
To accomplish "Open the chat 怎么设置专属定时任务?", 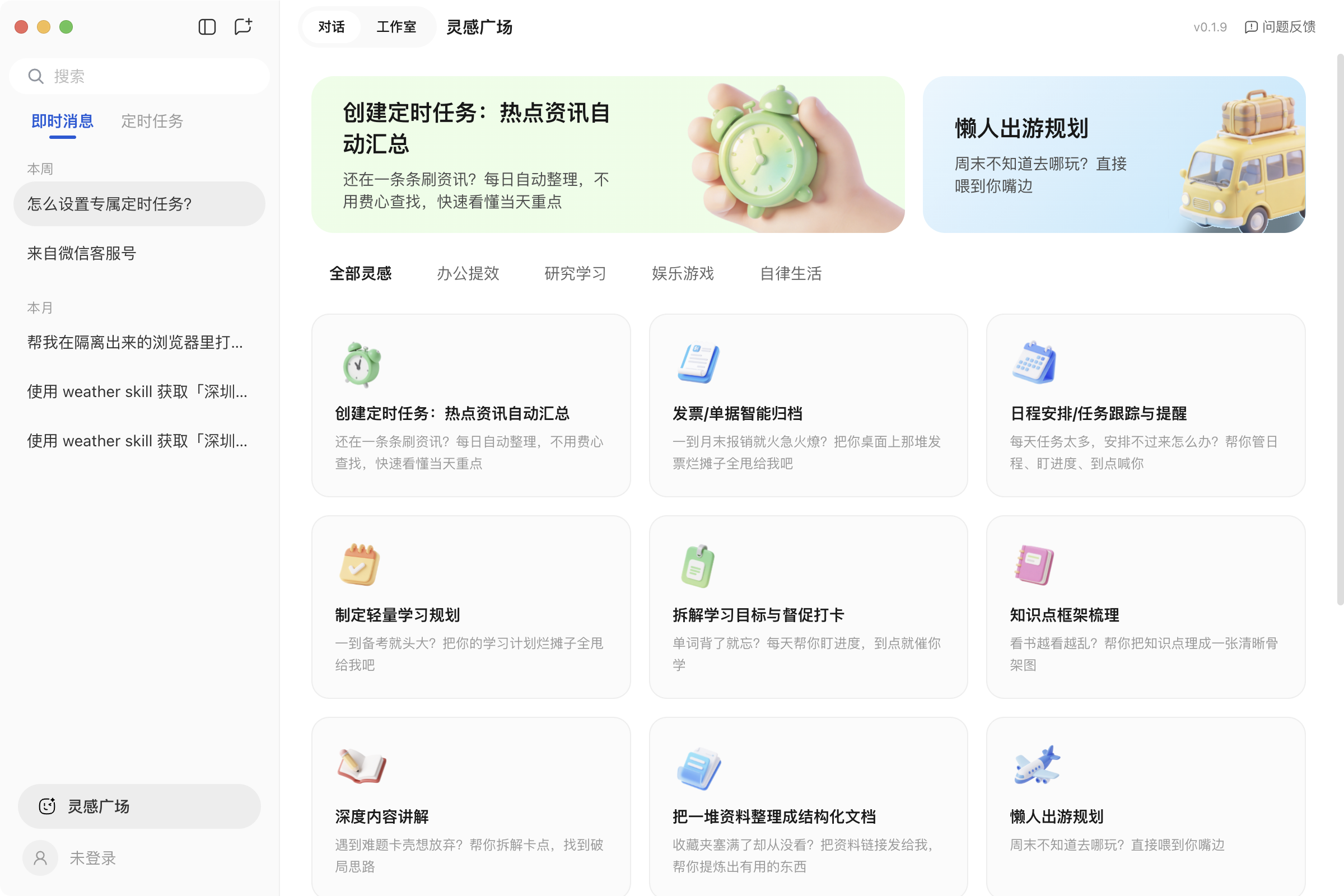I will tap(139, 203).
